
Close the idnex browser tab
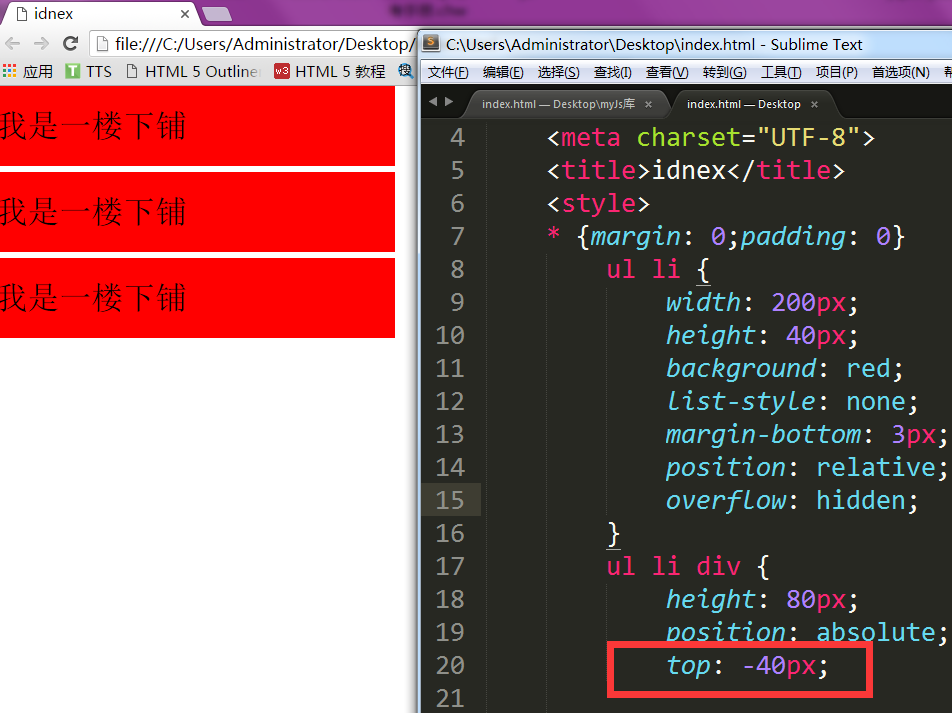pyautogui.click(x=185, y=14)
